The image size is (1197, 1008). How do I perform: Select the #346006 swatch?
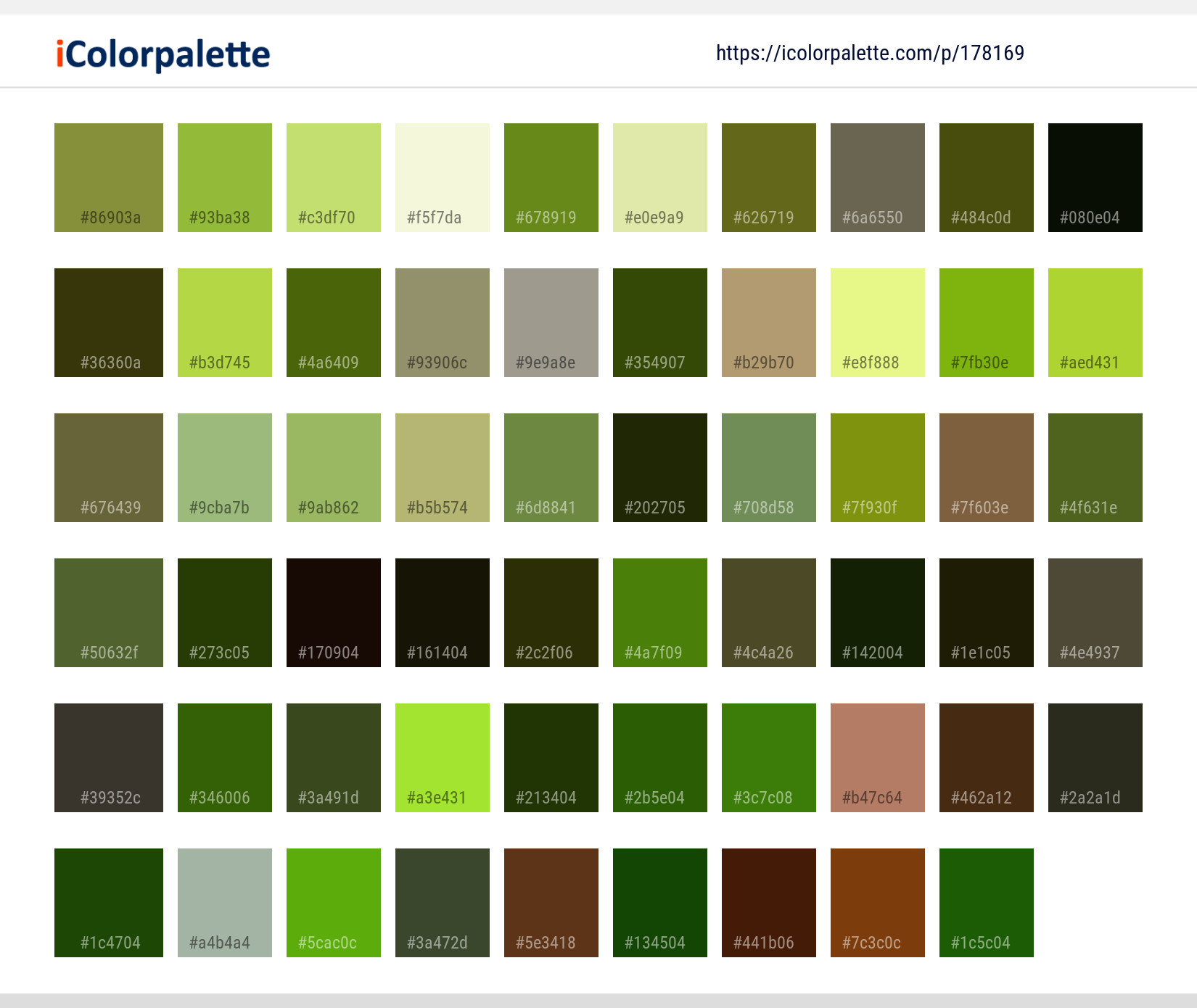pos(225,758)
